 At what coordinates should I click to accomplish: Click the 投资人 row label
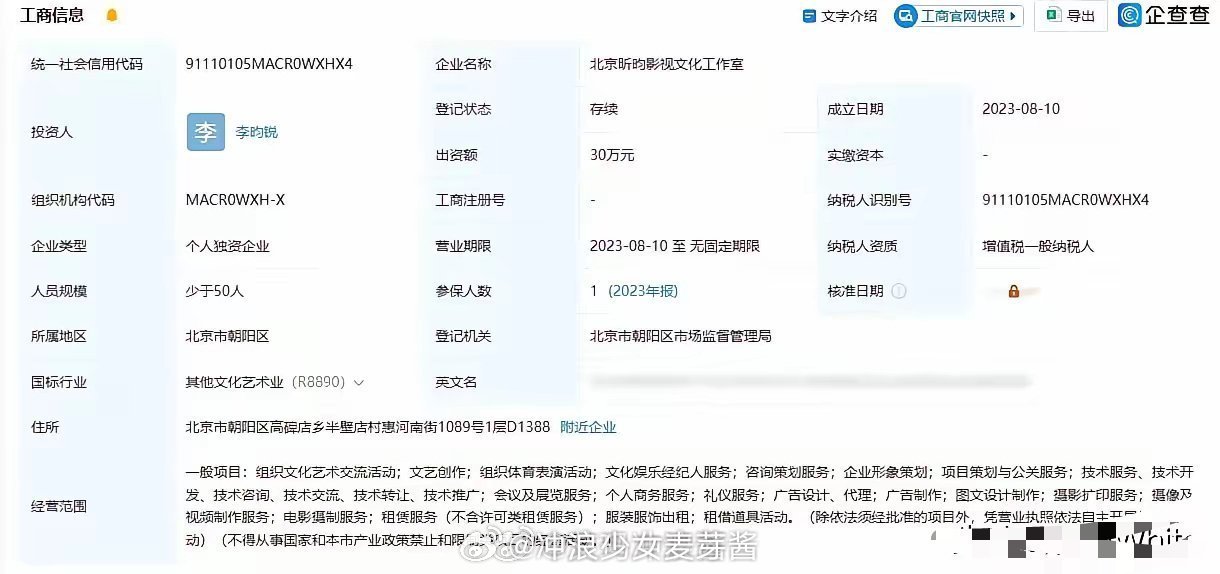[x=52, y=132]
